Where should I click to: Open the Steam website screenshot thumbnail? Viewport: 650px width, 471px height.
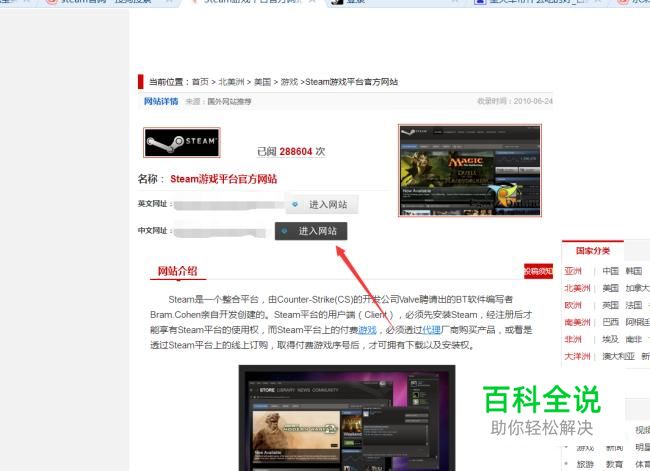click(470, 170)
